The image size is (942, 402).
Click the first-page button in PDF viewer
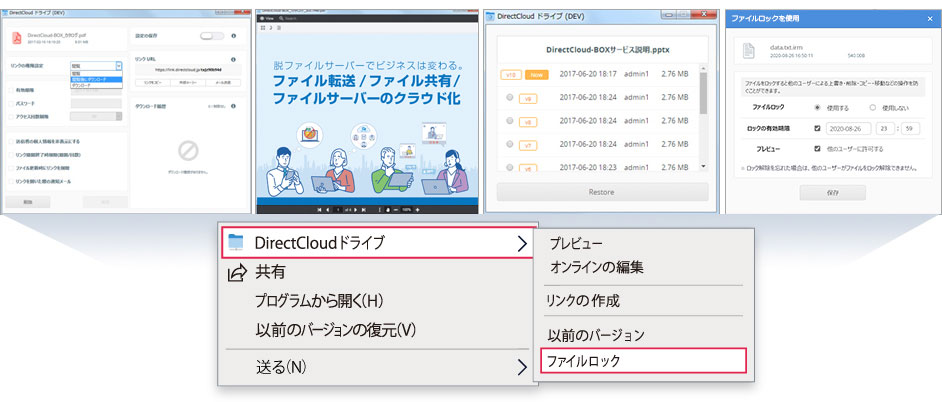[319, 210]
